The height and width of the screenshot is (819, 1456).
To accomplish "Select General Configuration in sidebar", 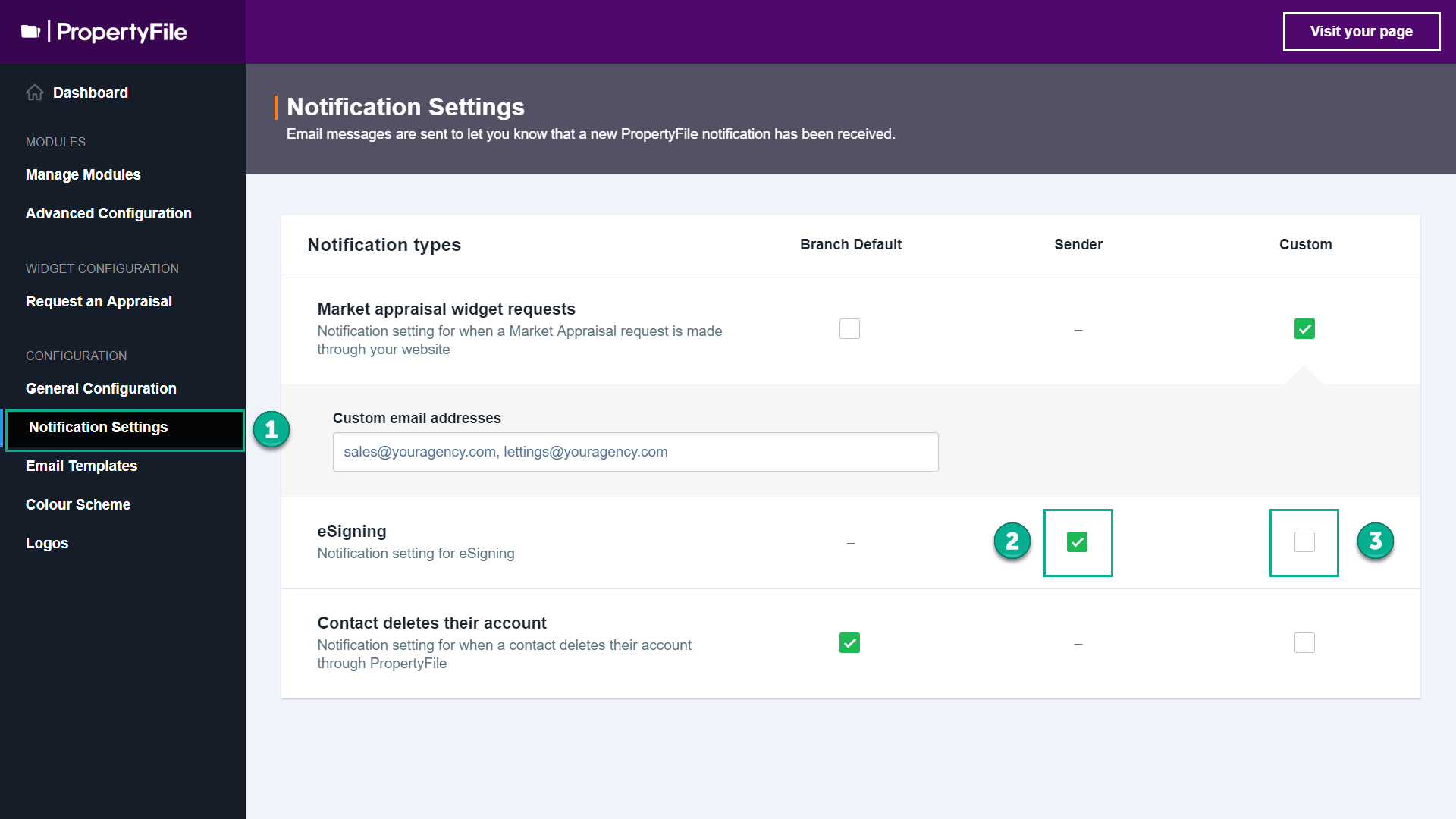I will click(x=101, y=388).
